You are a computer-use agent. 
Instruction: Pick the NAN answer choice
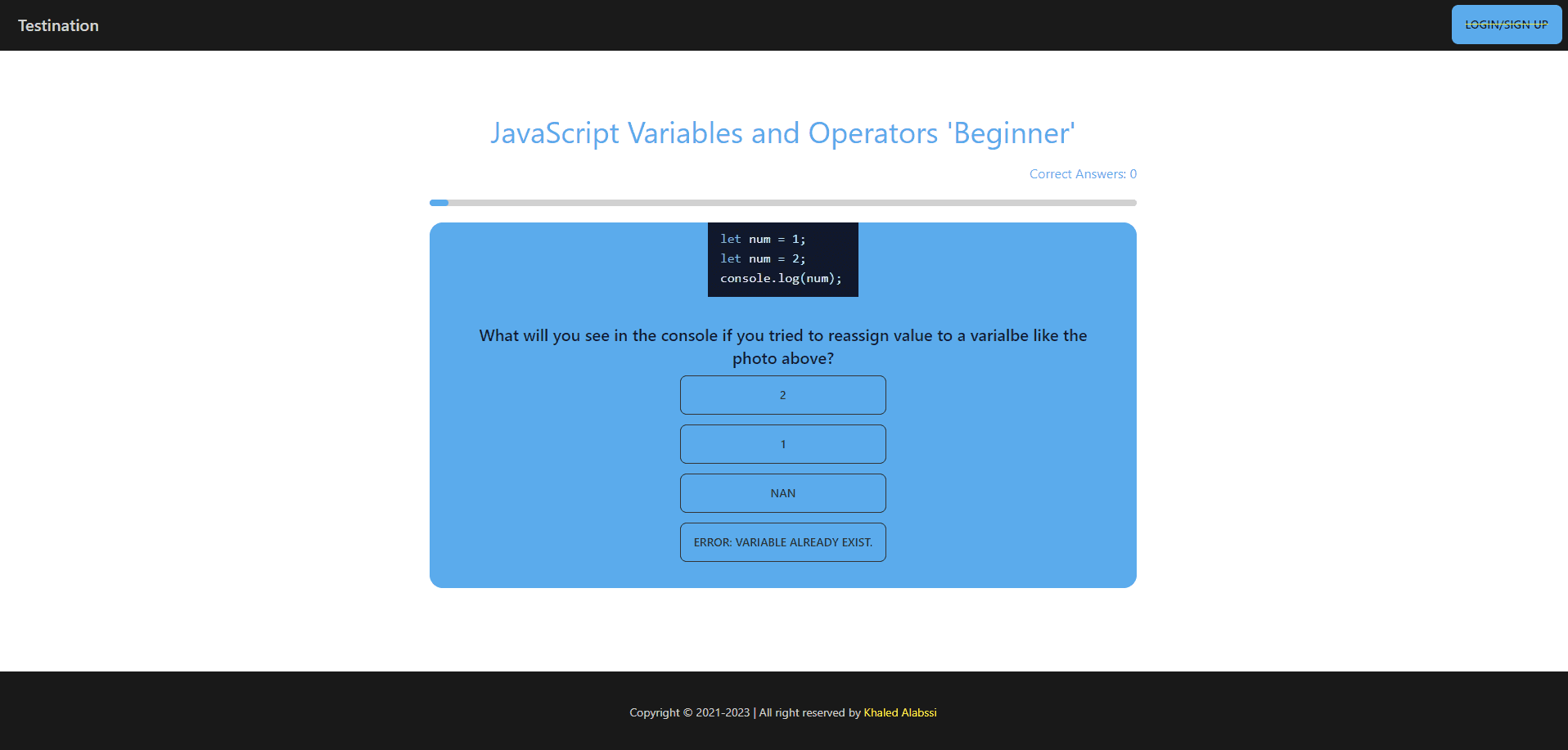782,493
